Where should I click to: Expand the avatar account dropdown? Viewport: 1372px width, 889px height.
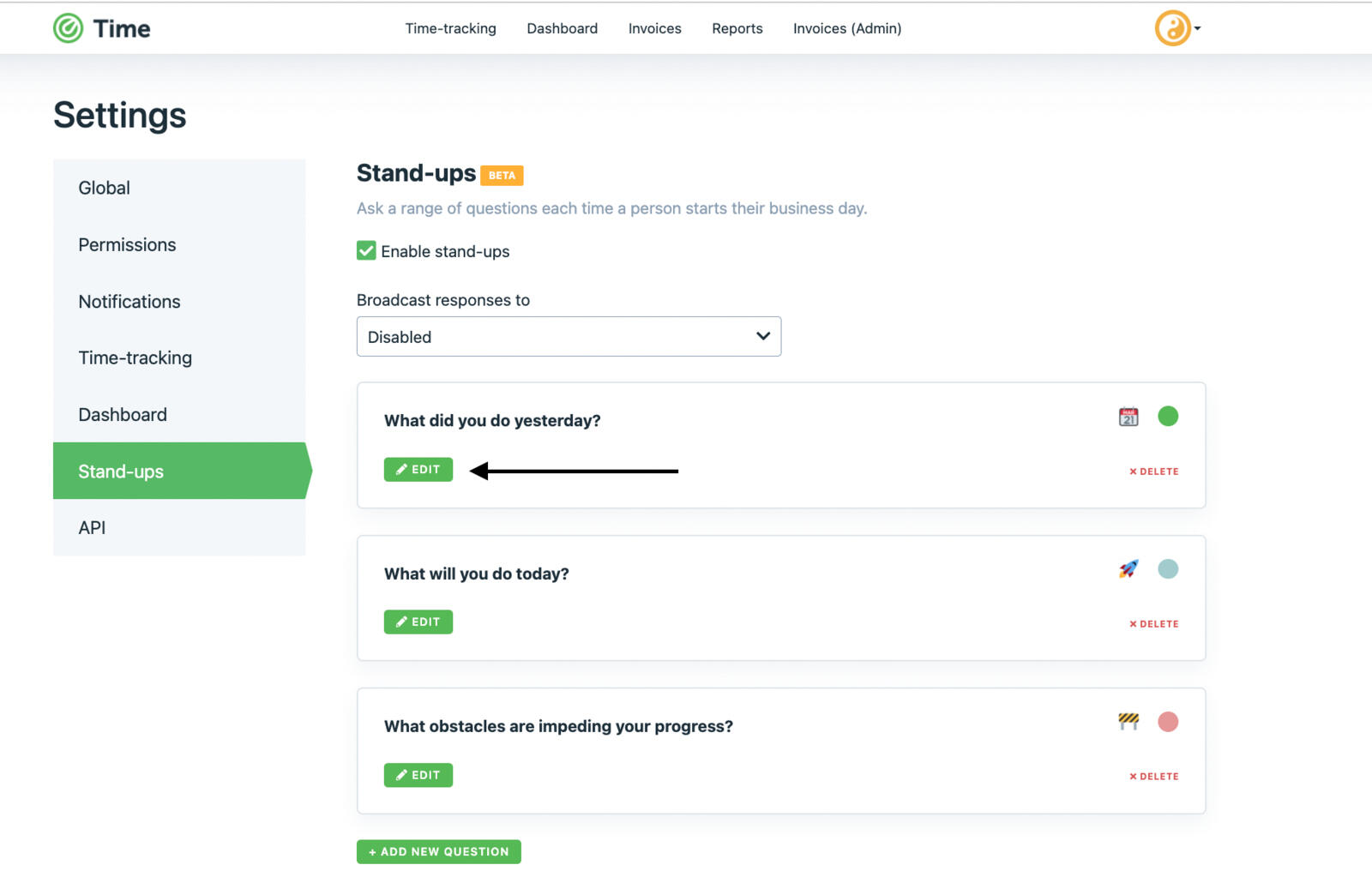tap(1197, 28)
